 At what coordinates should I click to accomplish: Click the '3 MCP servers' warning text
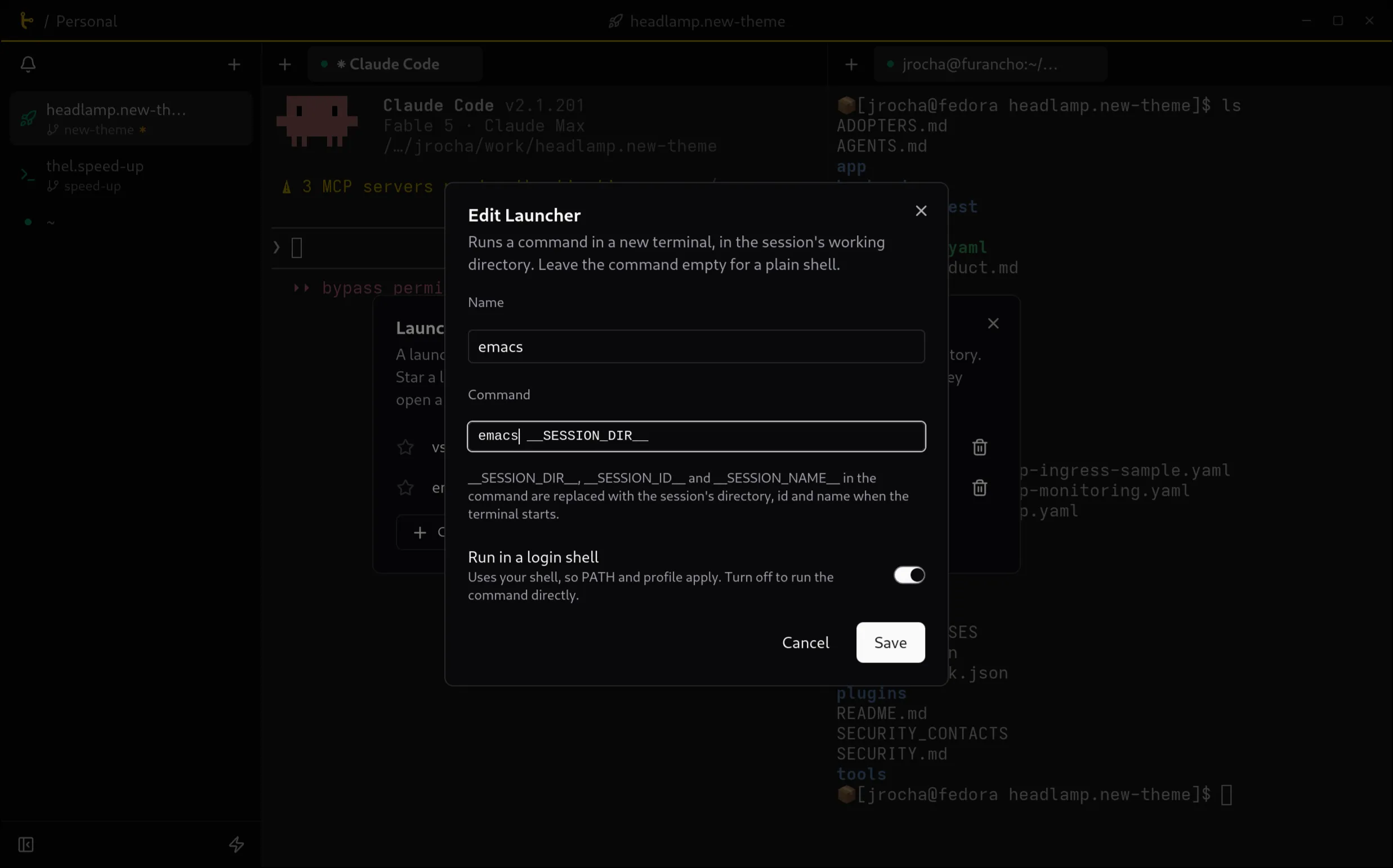368,186
